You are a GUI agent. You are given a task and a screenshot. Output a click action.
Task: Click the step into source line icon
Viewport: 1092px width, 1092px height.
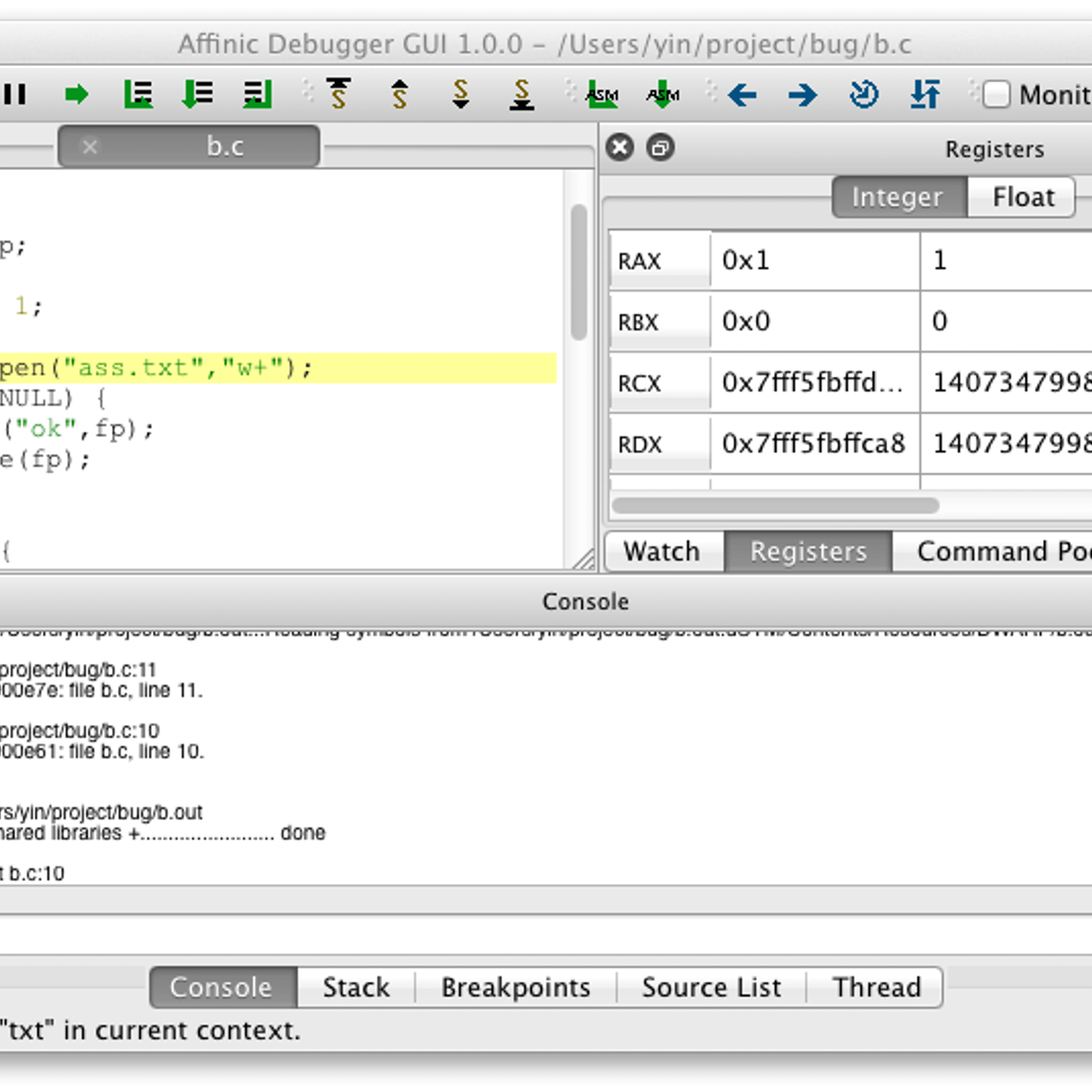[198, 94]
